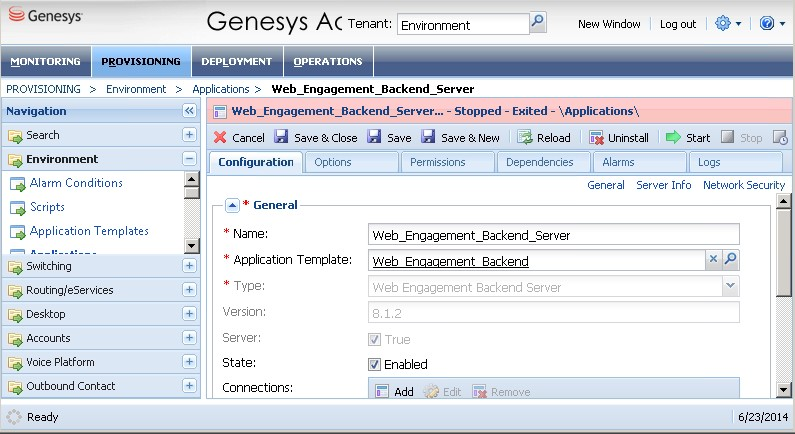Click the clock icon after Stop
The image size is (795, 434).
tap(780, 137)
